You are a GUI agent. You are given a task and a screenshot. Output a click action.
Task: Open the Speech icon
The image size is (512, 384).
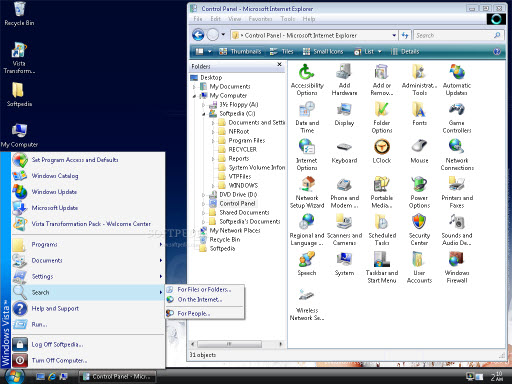click(307, 264)
